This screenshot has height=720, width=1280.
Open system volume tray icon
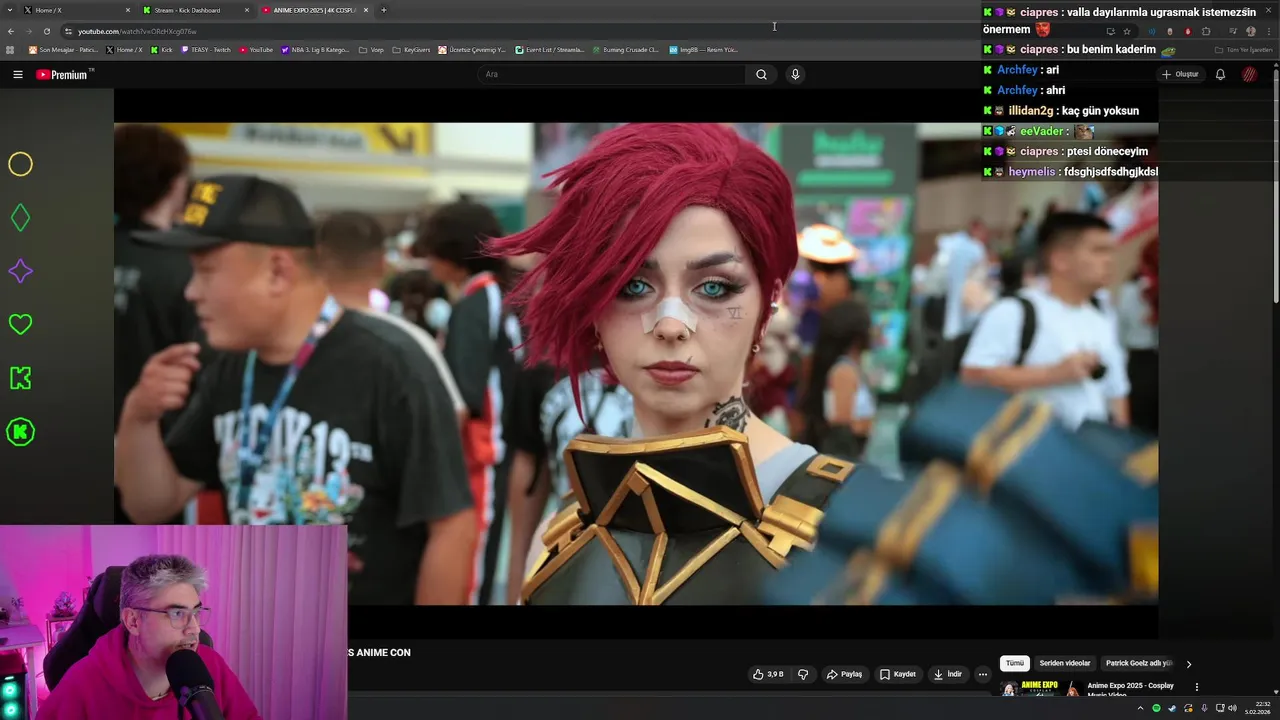[x=1233, y=708]
